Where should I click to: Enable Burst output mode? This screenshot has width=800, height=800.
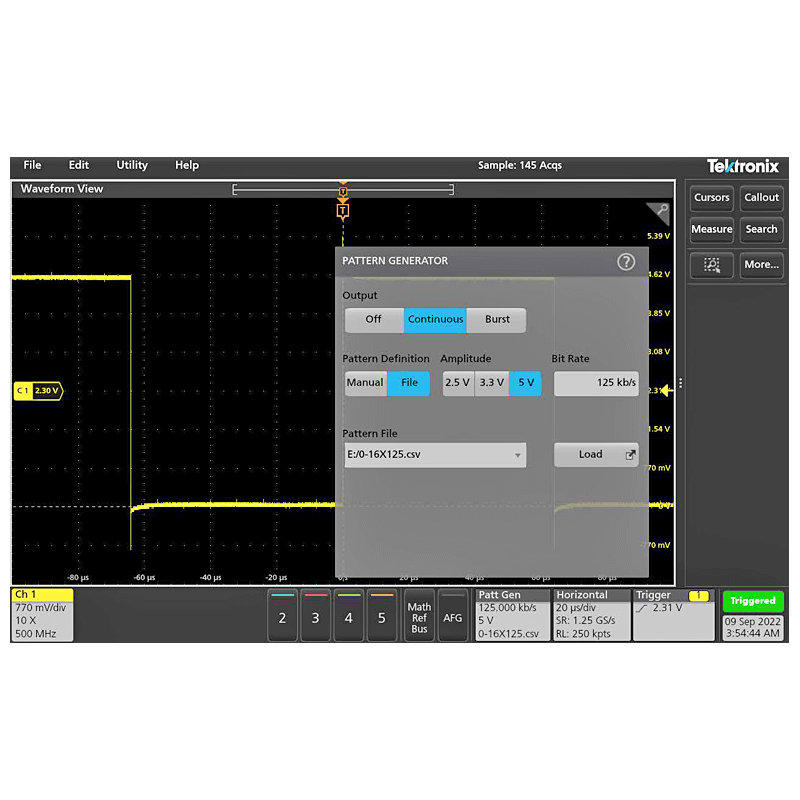[497, 319]
